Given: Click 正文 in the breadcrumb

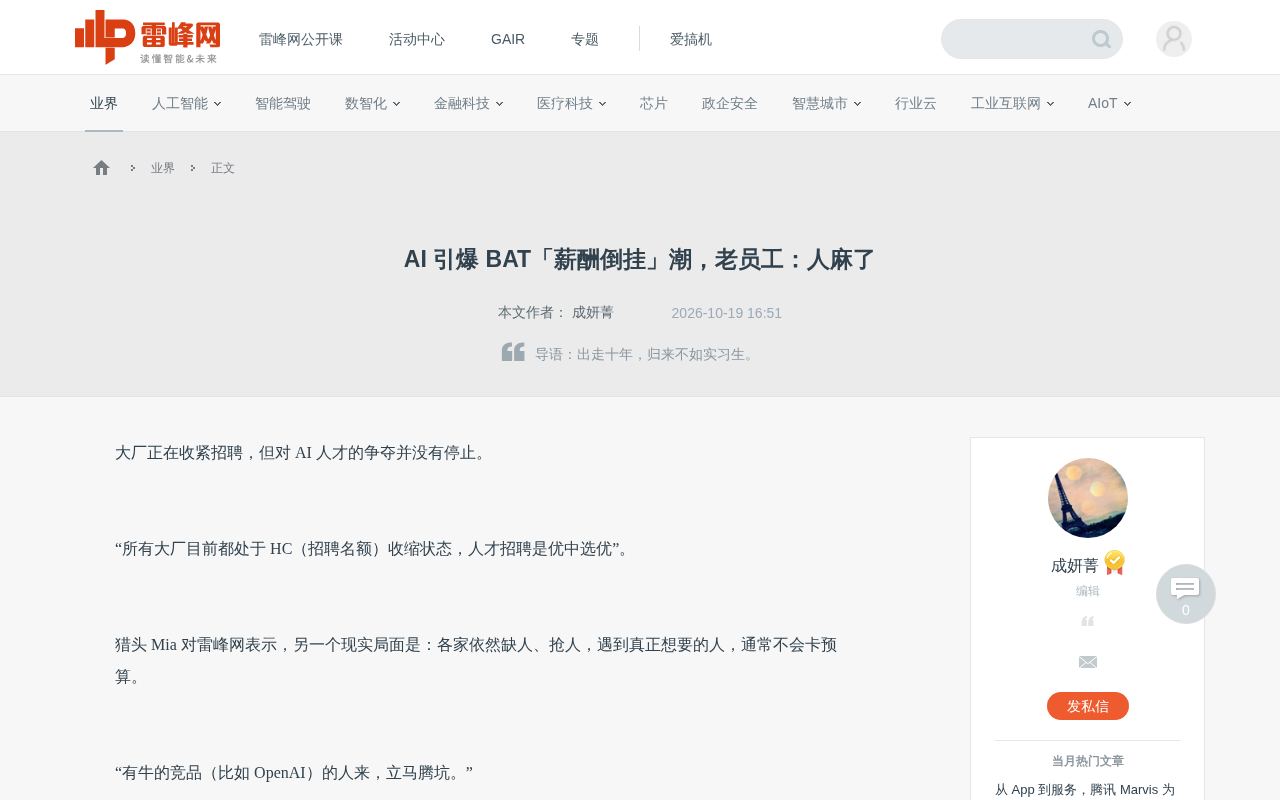Looking at the screenshot, I should (223, 168).
